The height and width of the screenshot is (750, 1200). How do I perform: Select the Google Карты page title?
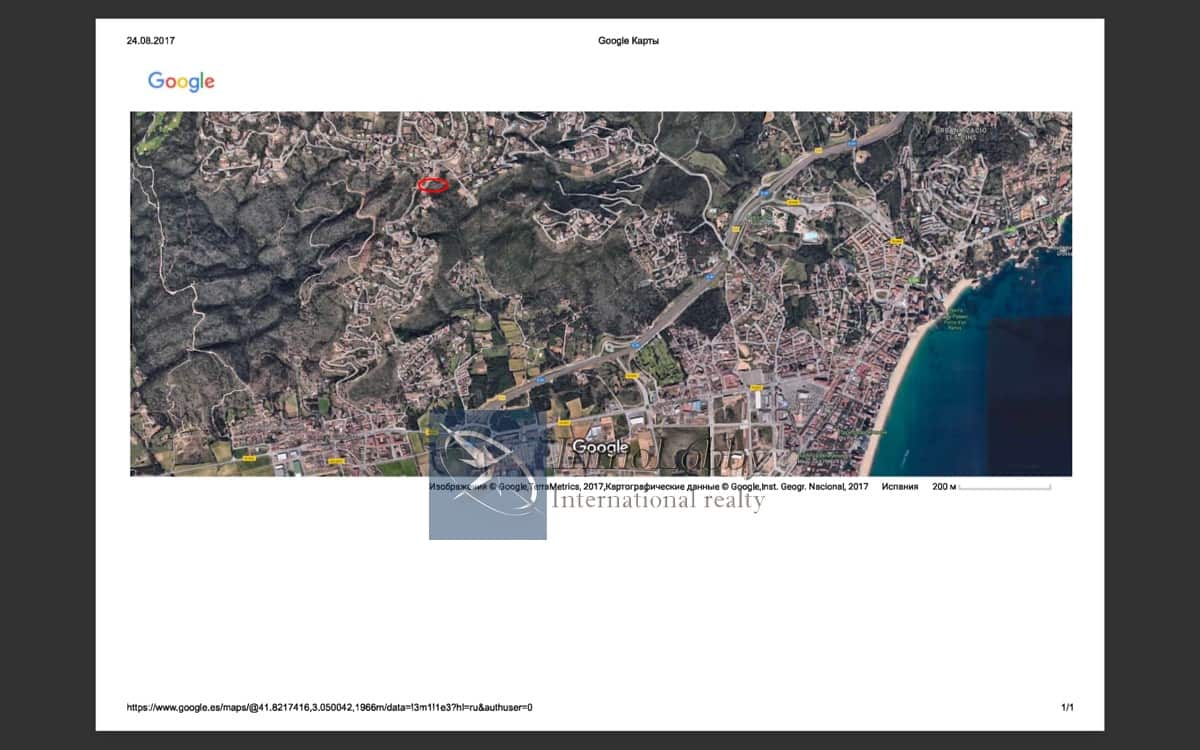pyautogui.click(x=628, y=41)
